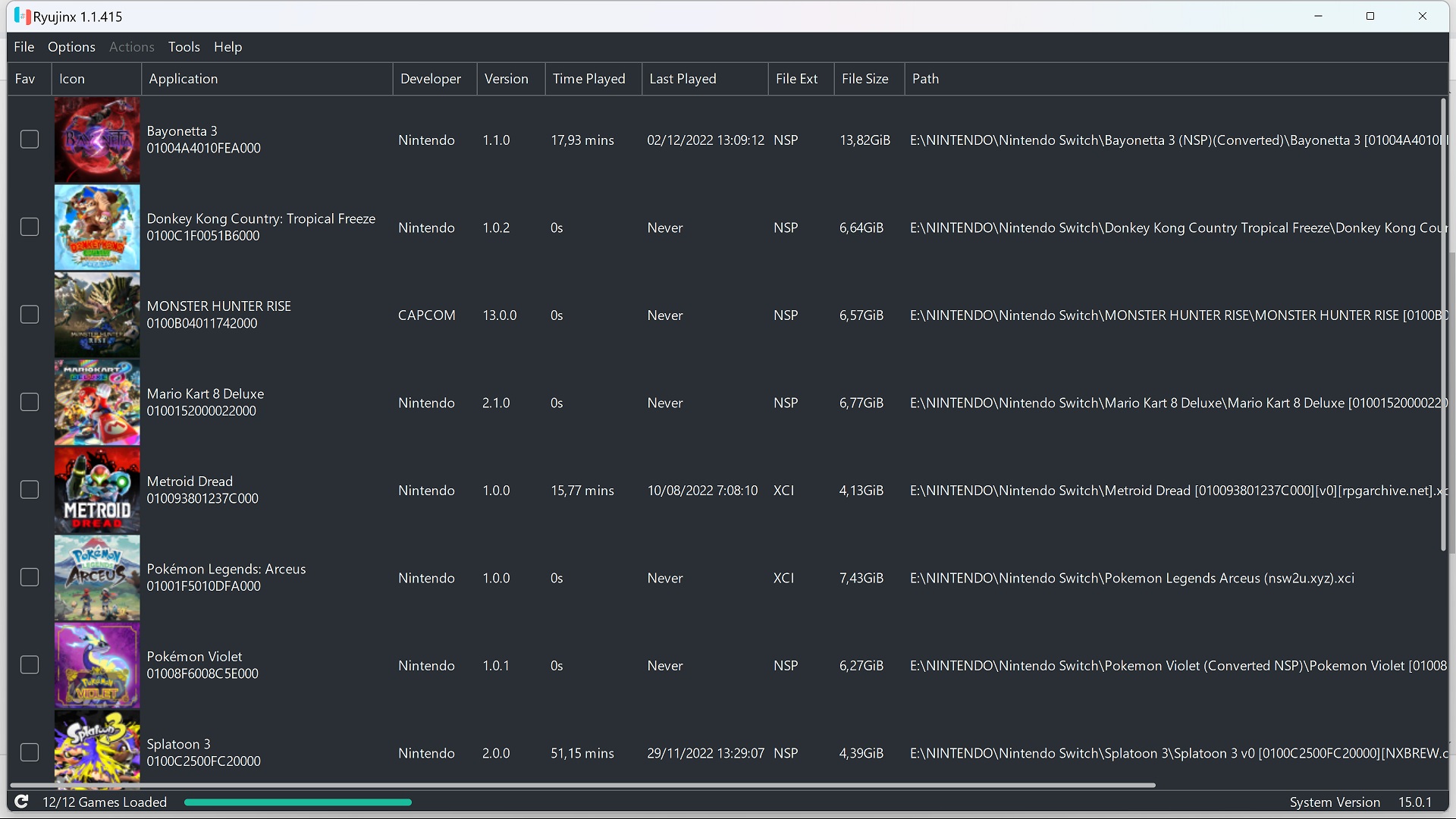Select Pokémon Legends: Arceus title text
Image resolution: width=1456 pixels, height=819 pixels.
(x=226, y=569)
